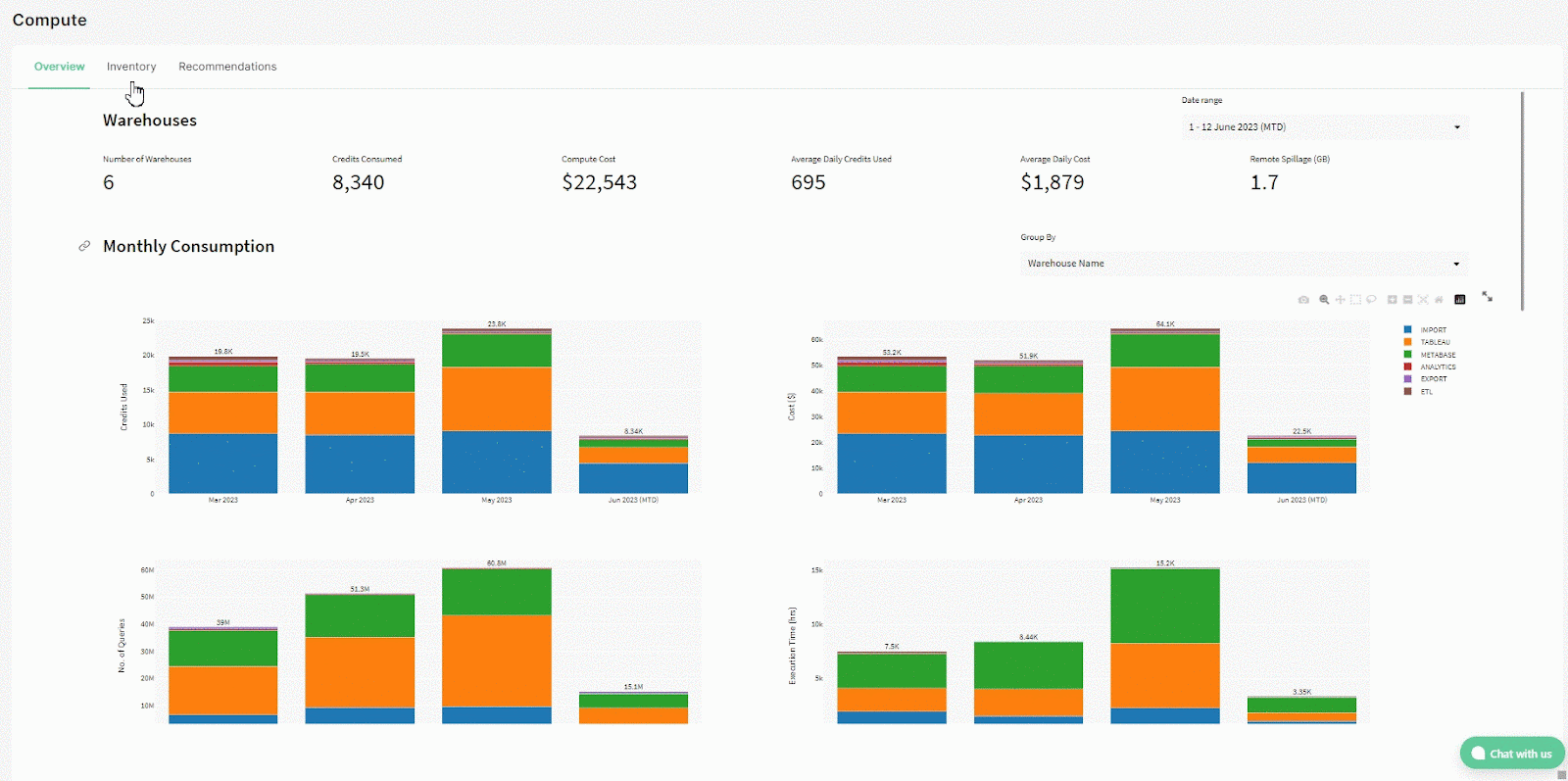Open the Recommendations tab
The height and width of the screenshot is (781, 1568).
click(227, 67)
